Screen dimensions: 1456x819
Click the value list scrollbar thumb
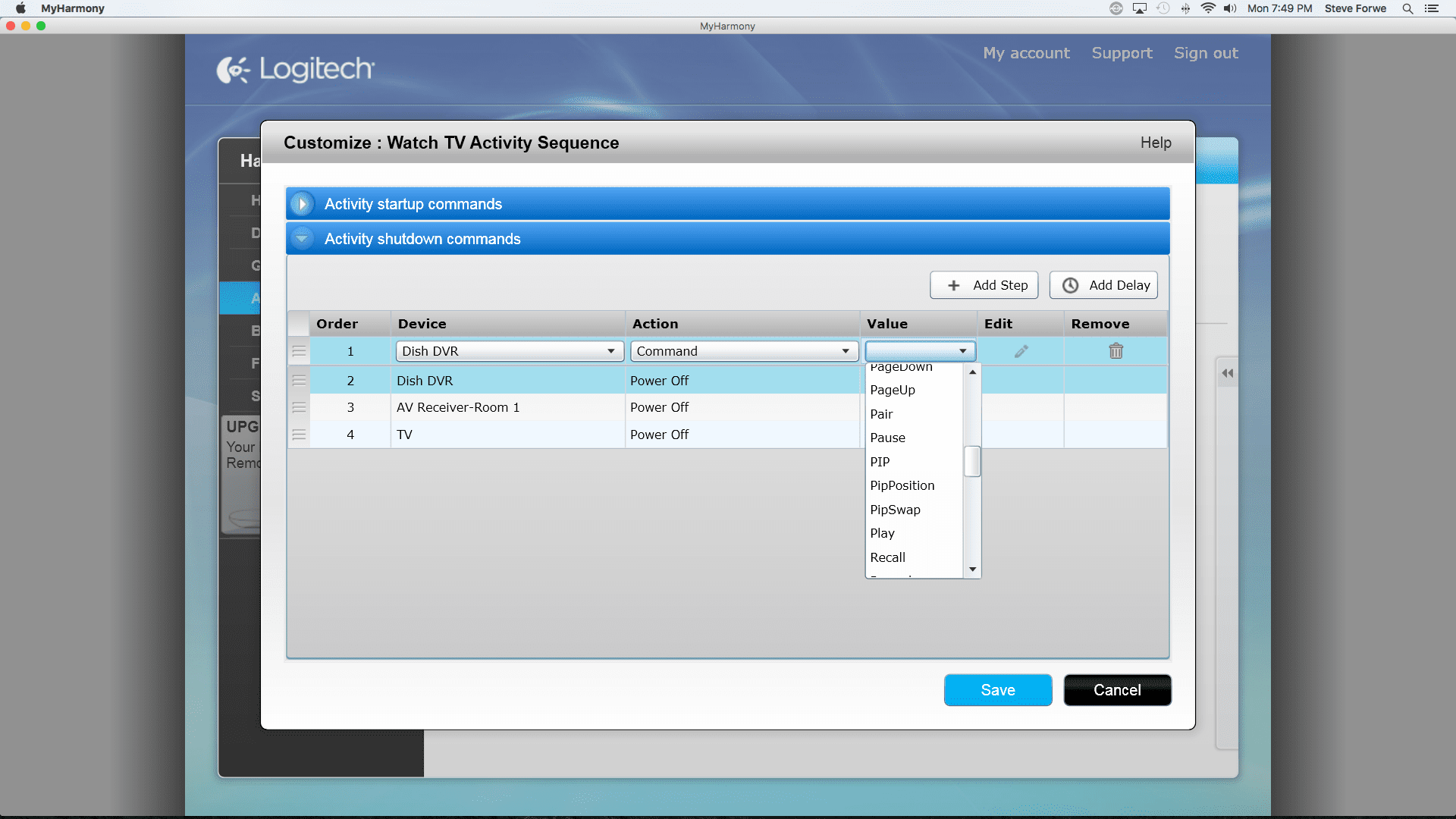click(972, 461)
